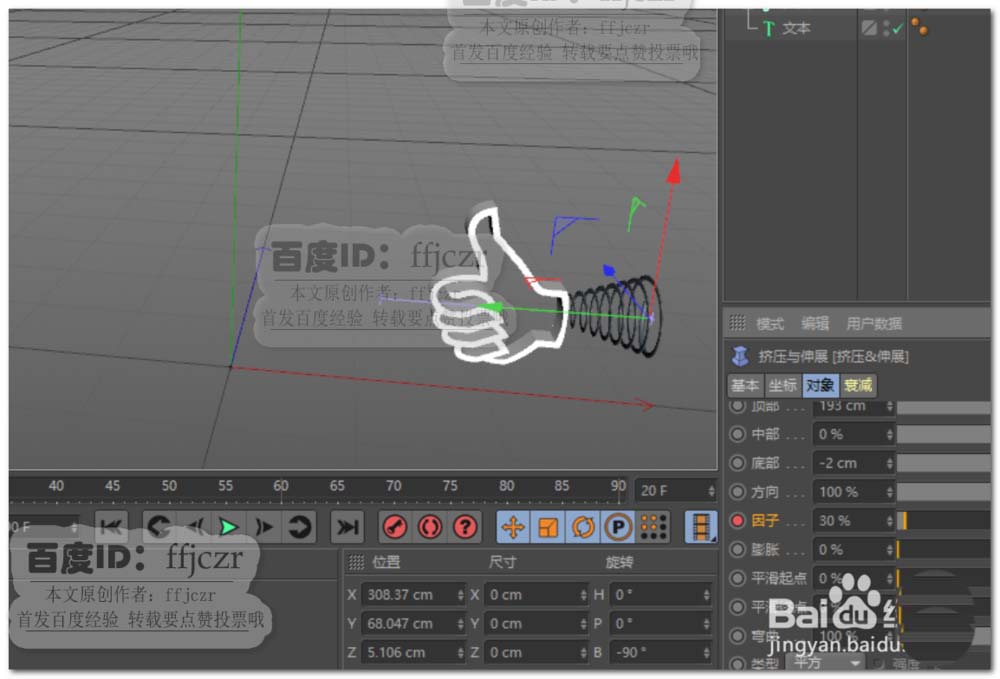The width and height of the screenshot is (1000, 679).
Task: Click the attribute manager grip icon
Action: point(737,323)
